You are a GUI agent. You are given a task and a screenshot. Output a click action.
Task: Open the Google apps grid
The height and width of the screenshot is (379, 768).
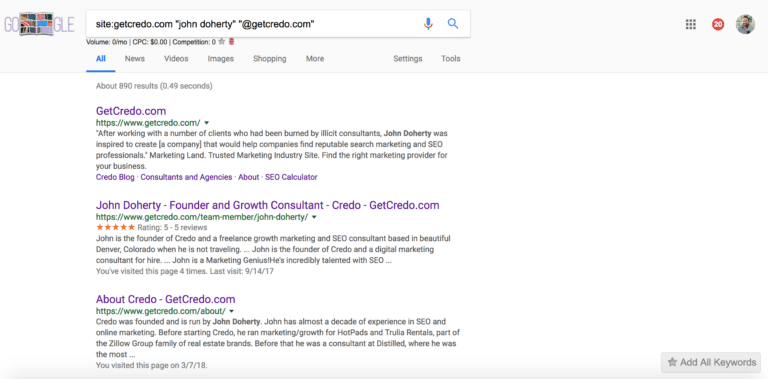coord(691,24)
